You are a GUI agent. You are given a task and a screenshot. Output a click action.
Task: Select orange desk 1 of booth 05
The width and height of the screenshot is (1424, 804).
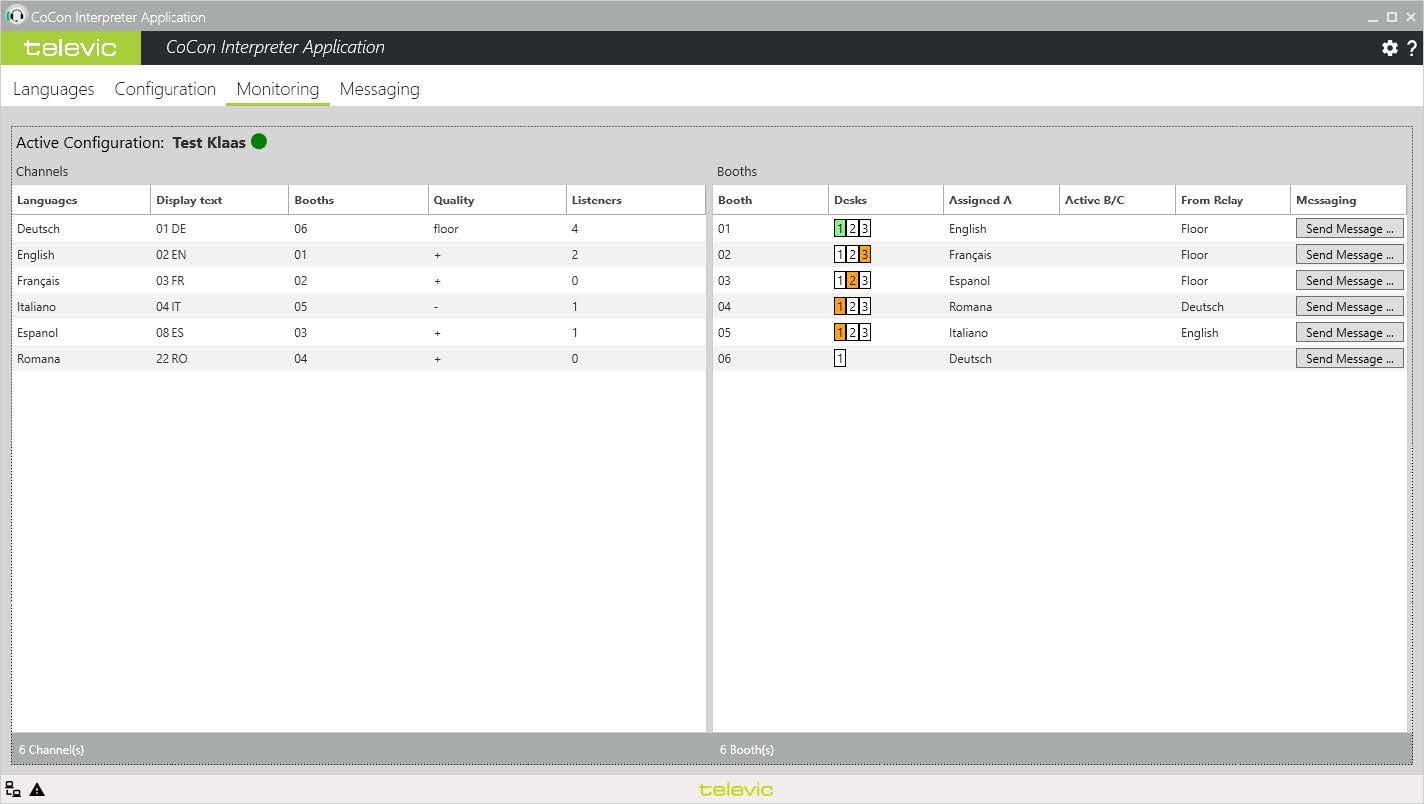(x=840, y=333)
